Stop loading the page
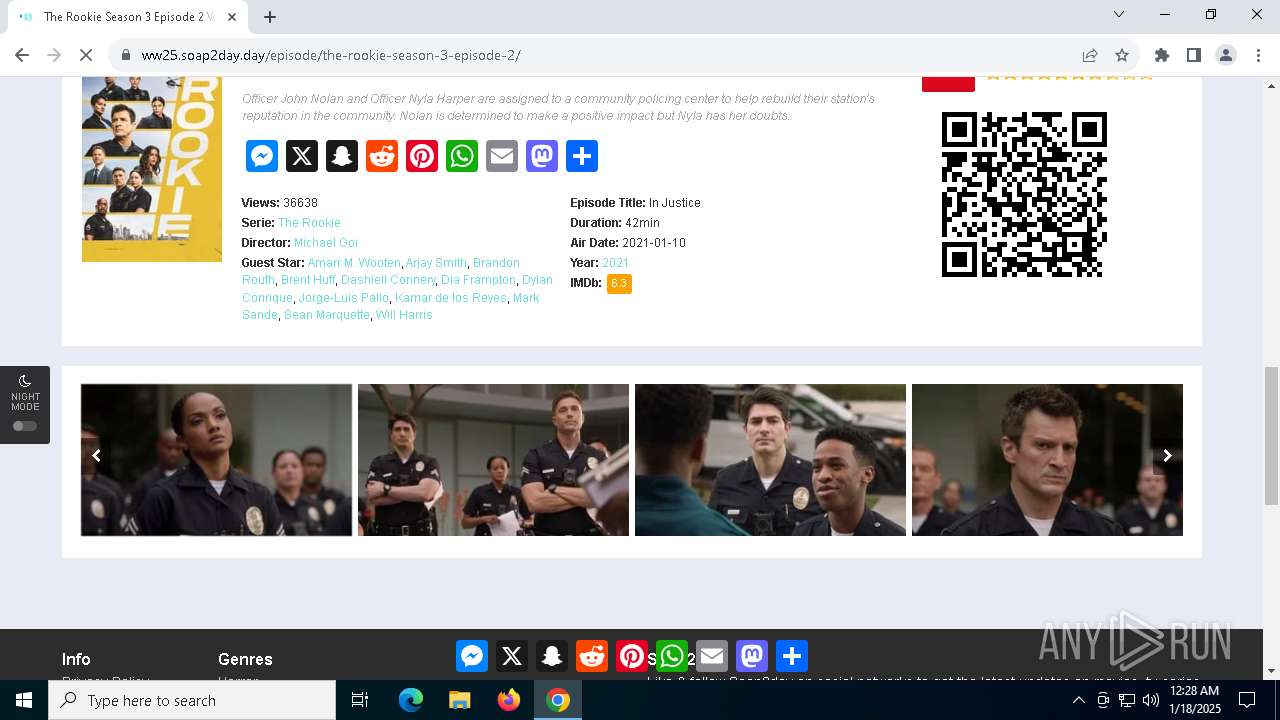This screenshot has height=720, width=1280. pyautogui.click(x=86, y=55)
